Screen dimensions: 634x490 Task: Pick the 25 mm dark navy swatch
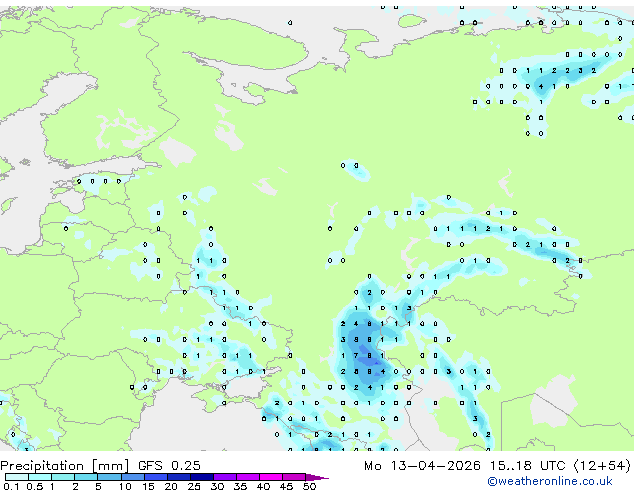pyautogui.click(x=202, y=477)
